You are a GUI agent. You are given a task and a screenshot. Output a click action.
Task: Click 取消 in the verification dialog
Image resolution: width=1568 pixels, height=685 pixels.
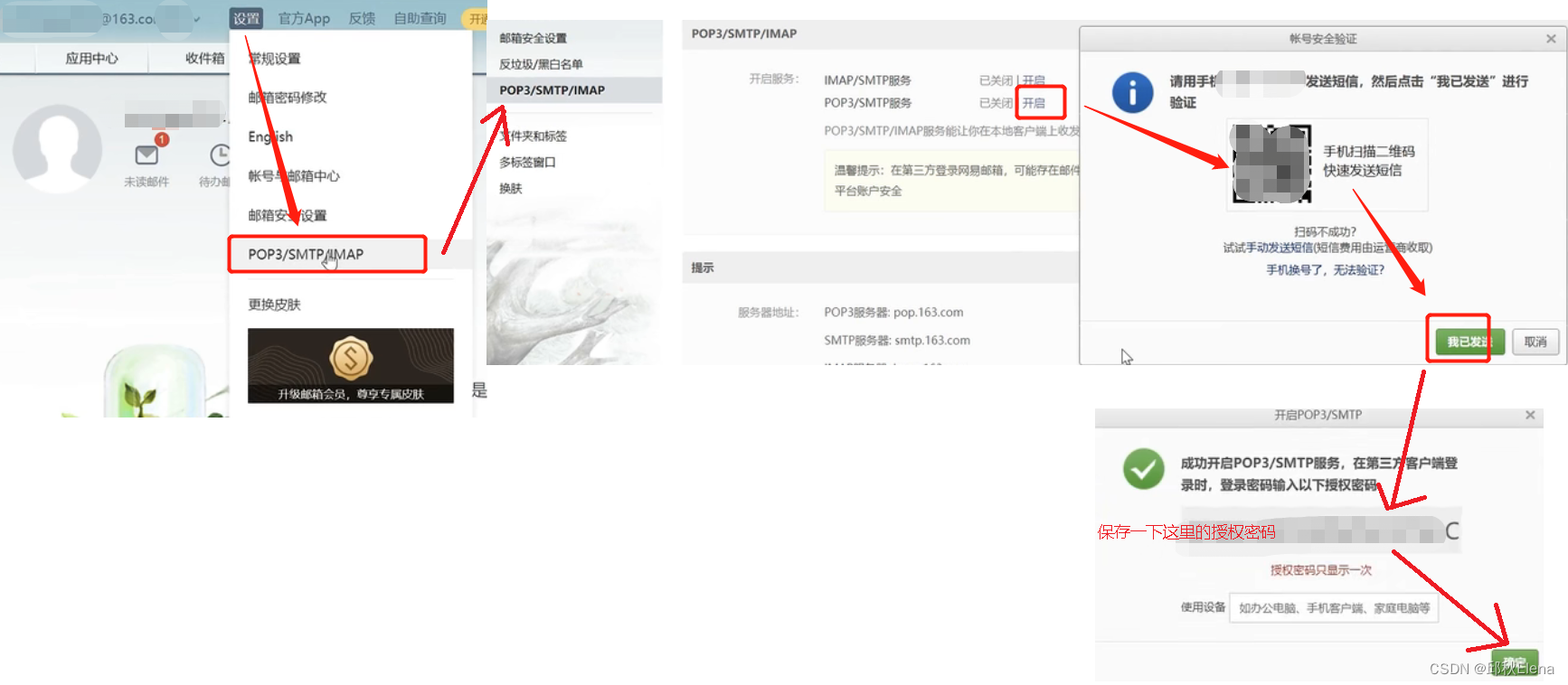tap(1535, 342)
